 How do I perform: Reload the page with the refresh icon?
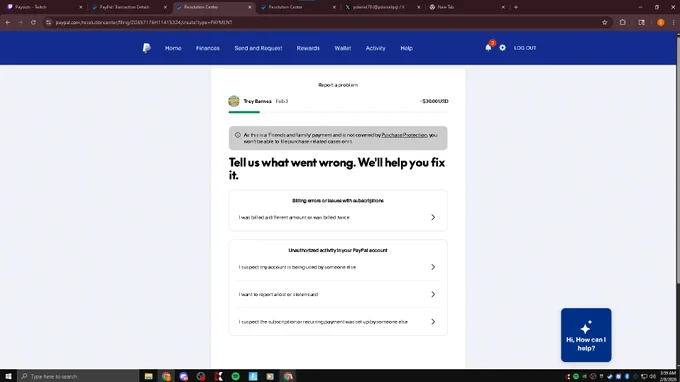[x=33, y=22]
